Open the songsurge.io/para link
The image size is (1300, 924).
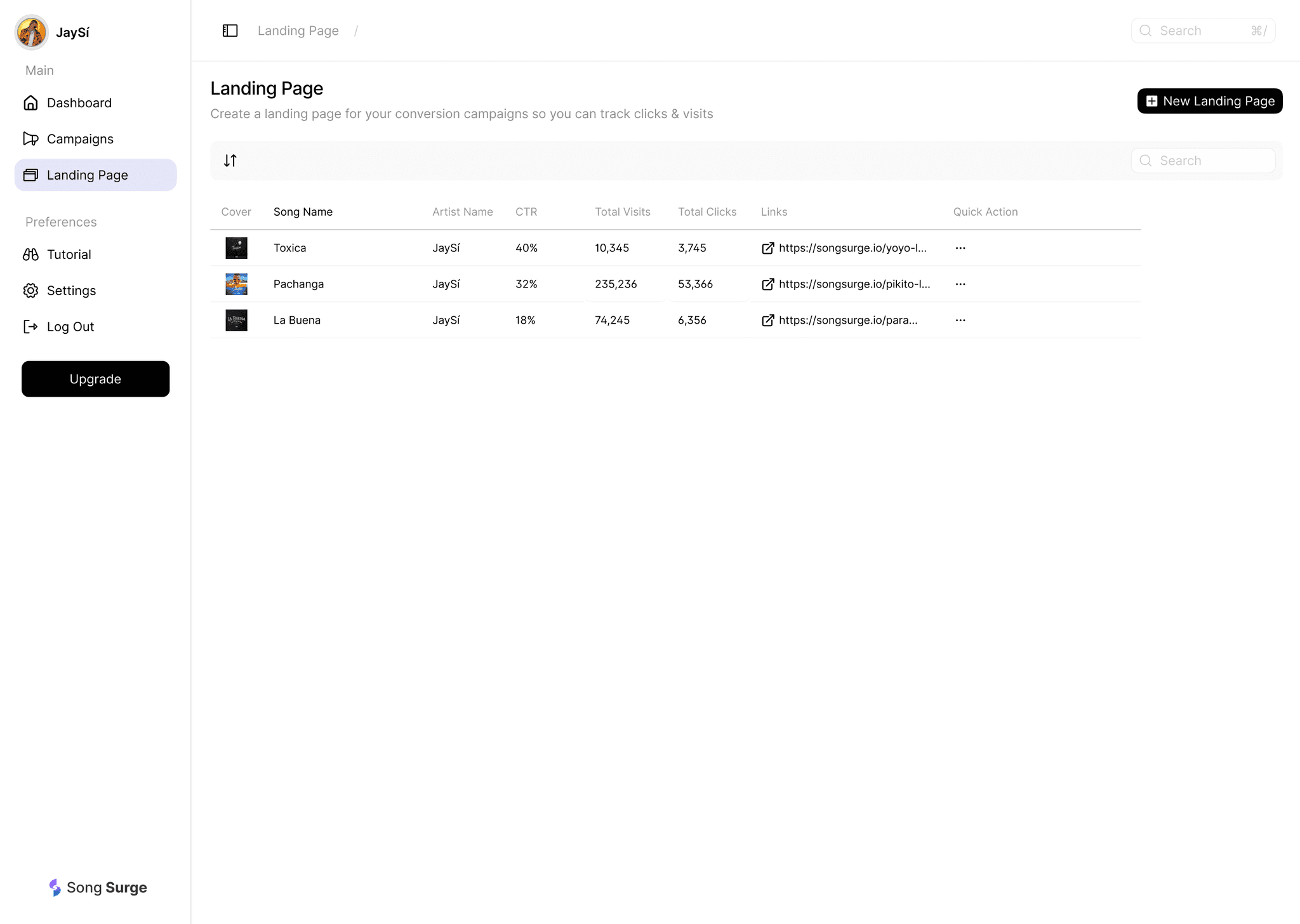click(x=848, y=320)
